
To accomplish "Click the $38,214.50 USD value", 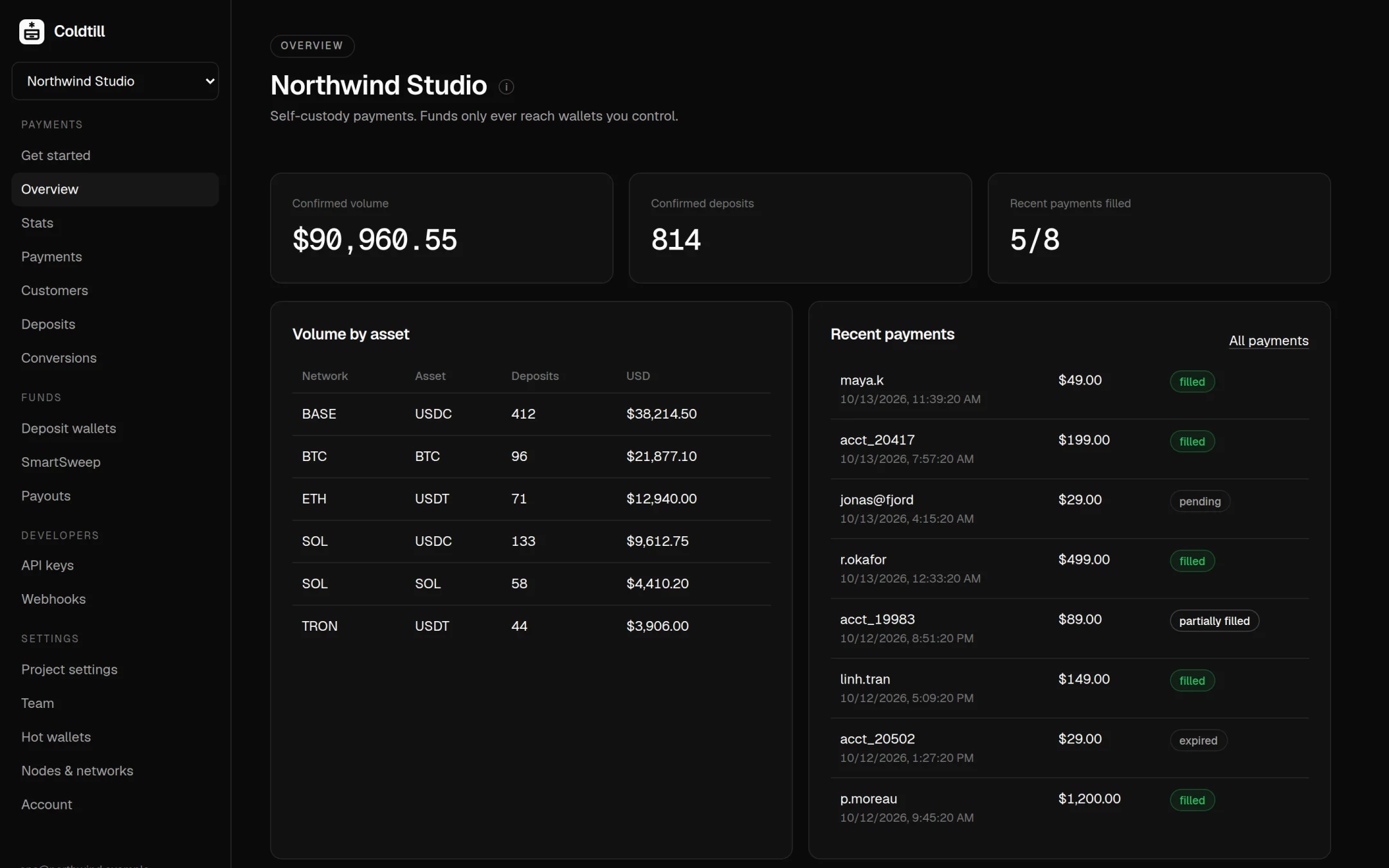I will 661,414.
